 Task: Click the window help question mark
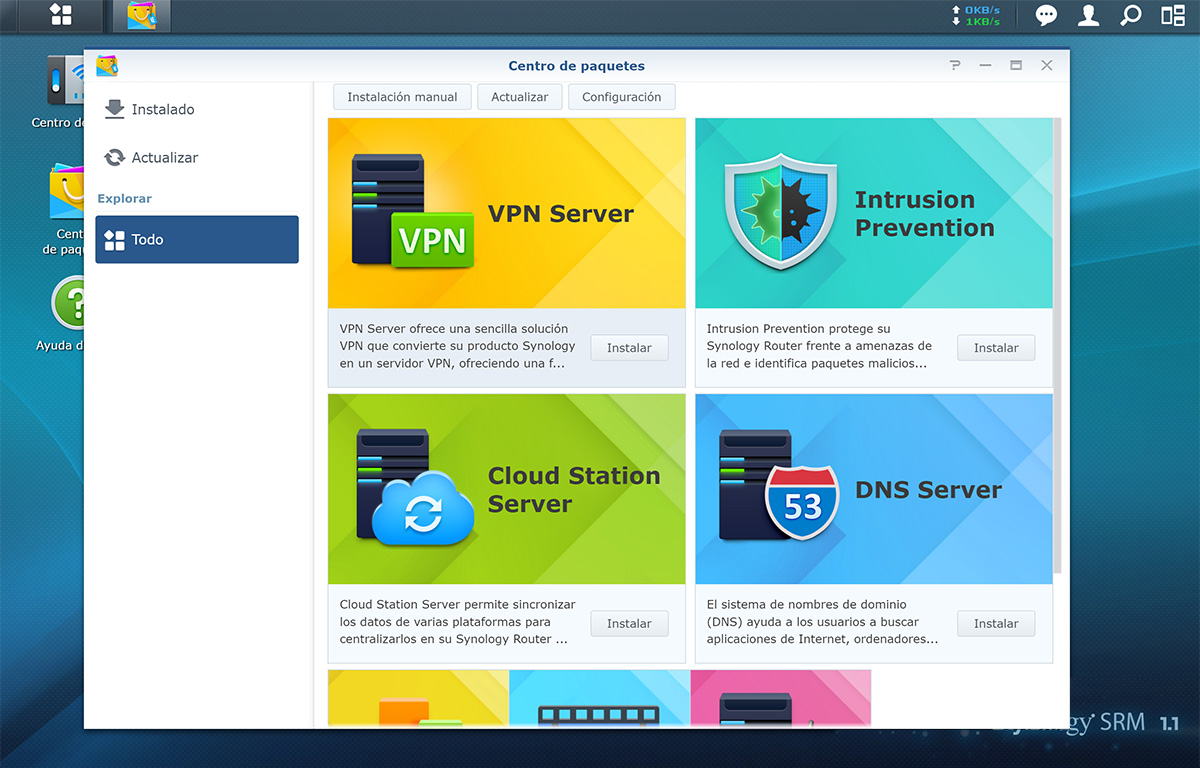[955, 65]
